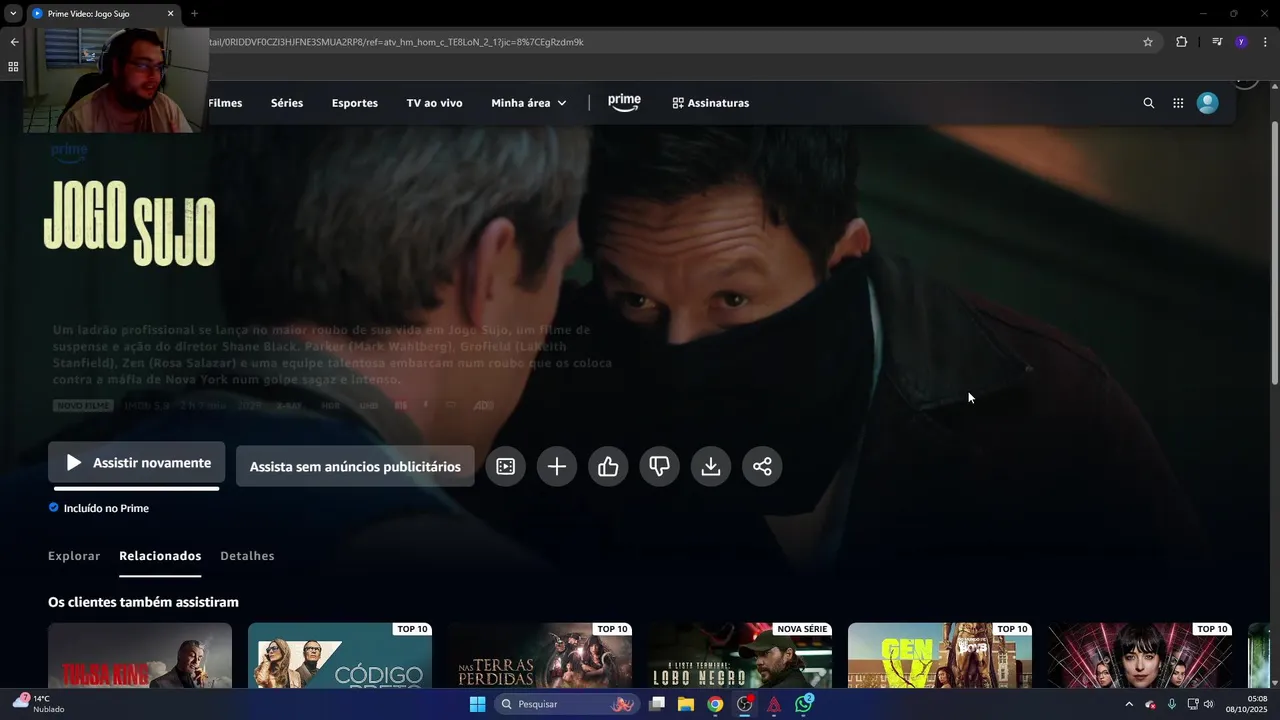Dislike the movie with the thumbs-down icon
Image resolution: width=1280 pixels, height=720 pixels.
pos(659,466)
